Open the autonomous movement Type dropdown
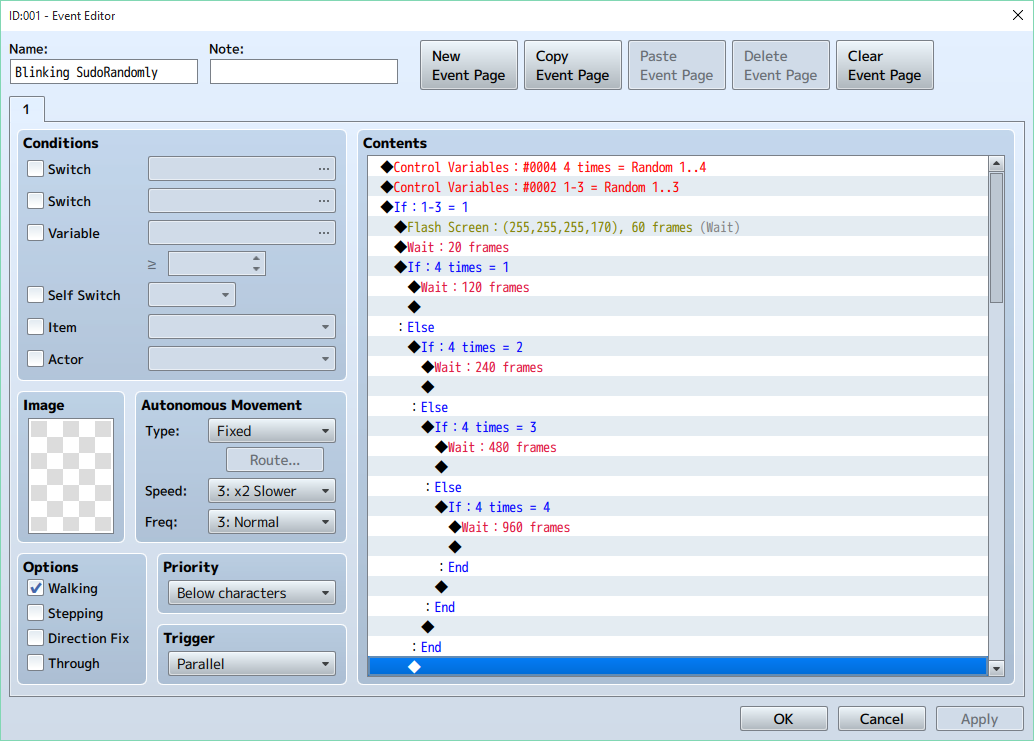The width and height of the screenshot is (1034, 741). click(x=271, y=431)
